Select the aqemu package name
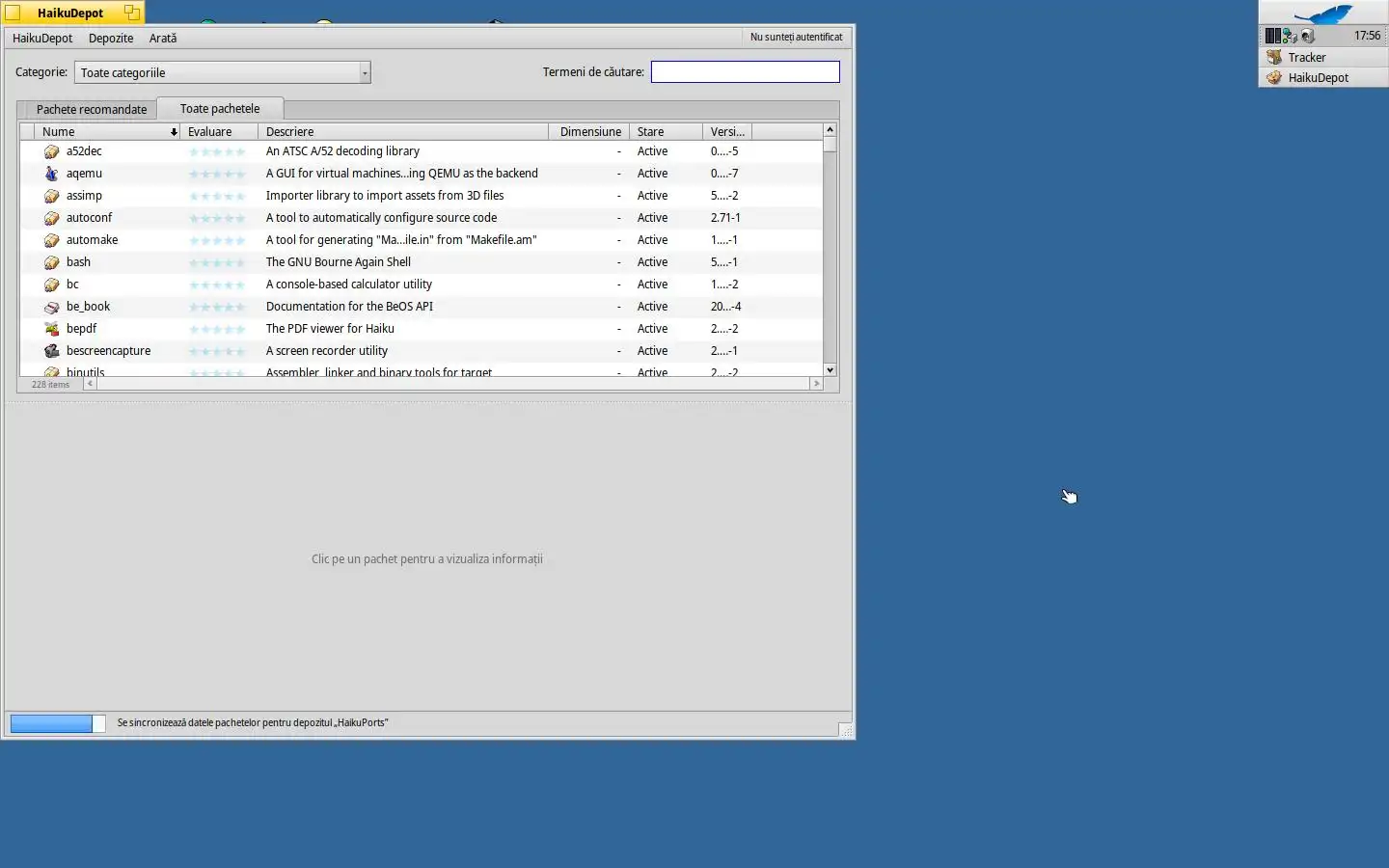Screen dimensions: 1389x868 point(84,174)
